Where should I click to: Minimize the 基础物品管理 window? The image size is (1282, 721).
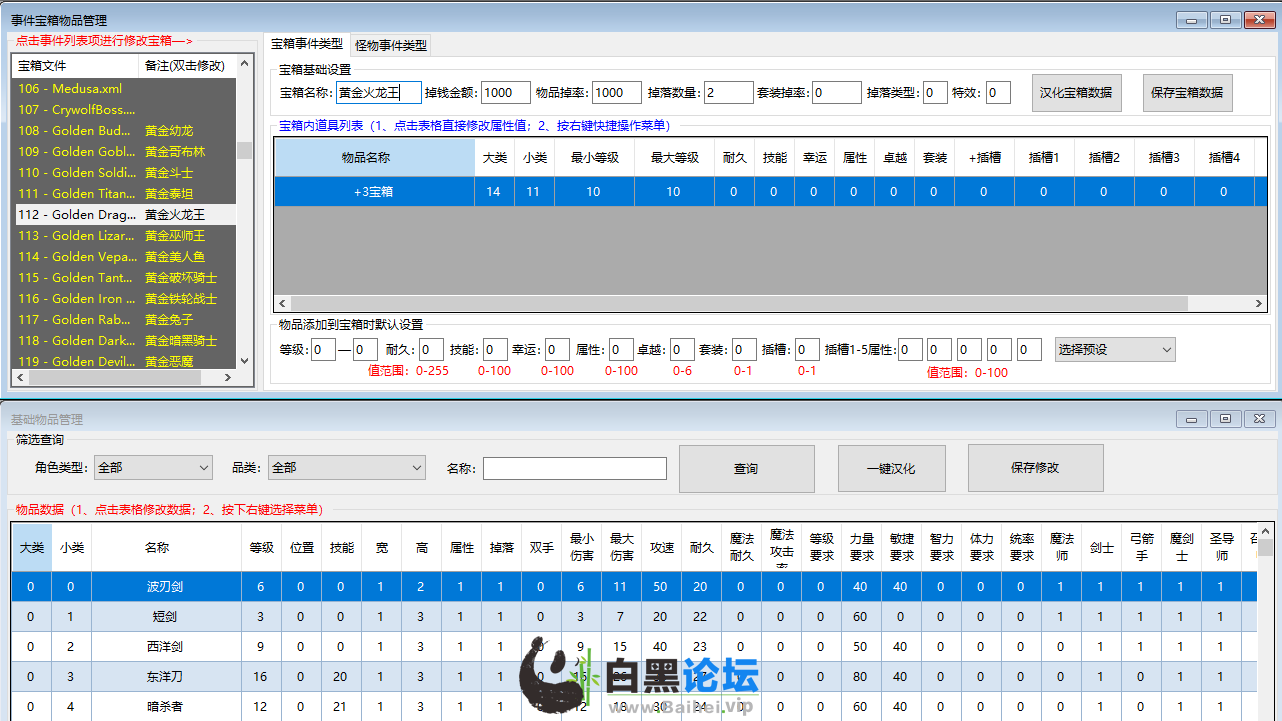coord(1192,419)
